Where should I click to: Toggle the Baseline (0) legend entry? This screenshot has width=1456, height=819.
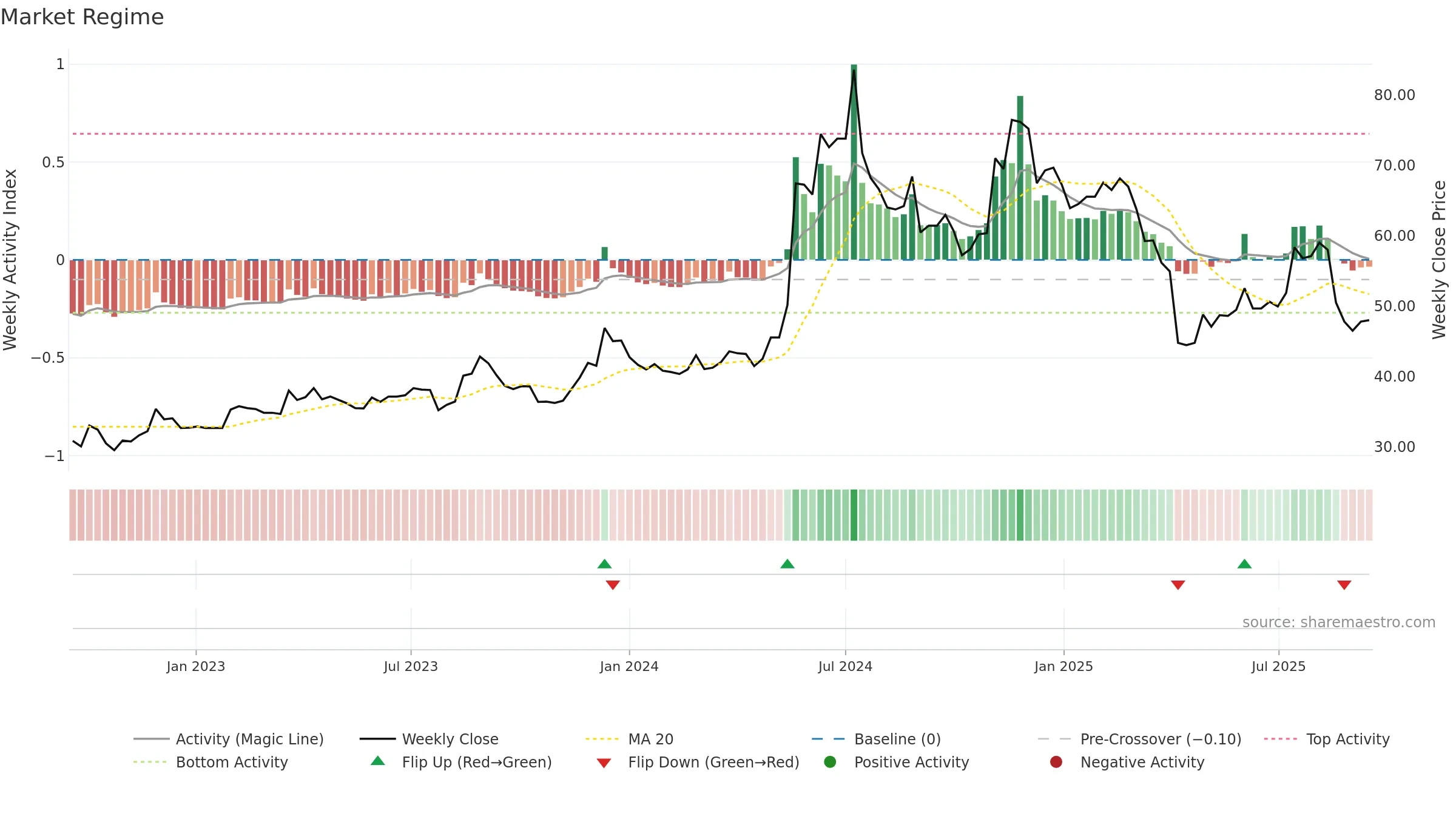(x=876, y=739)
